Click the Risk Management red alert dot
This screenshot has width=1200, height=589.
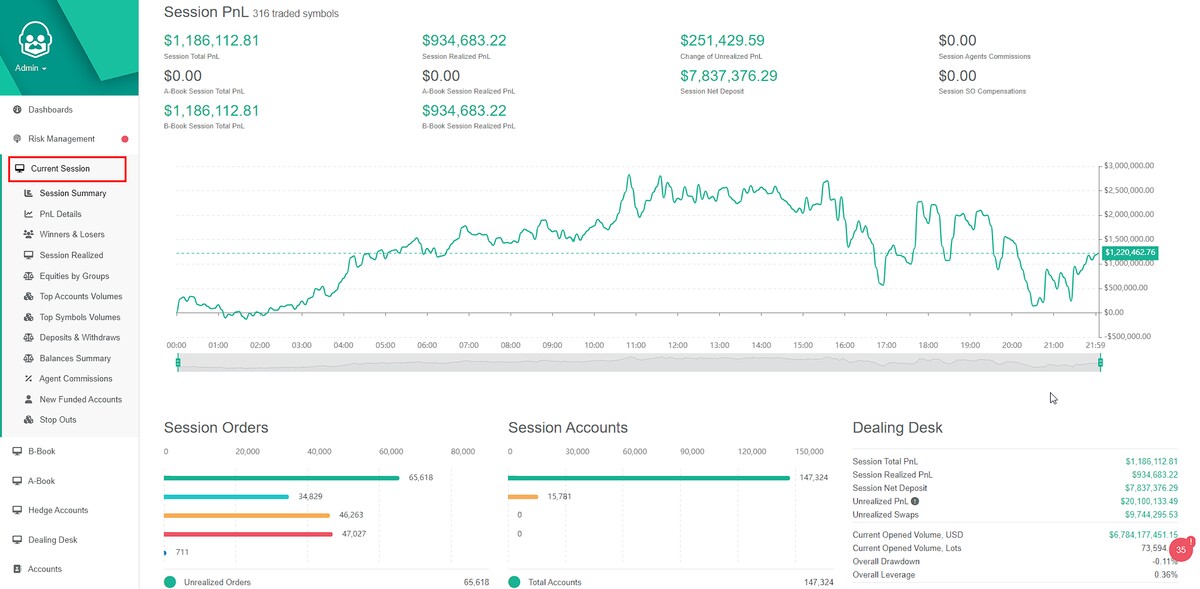[x=124, y=138]
